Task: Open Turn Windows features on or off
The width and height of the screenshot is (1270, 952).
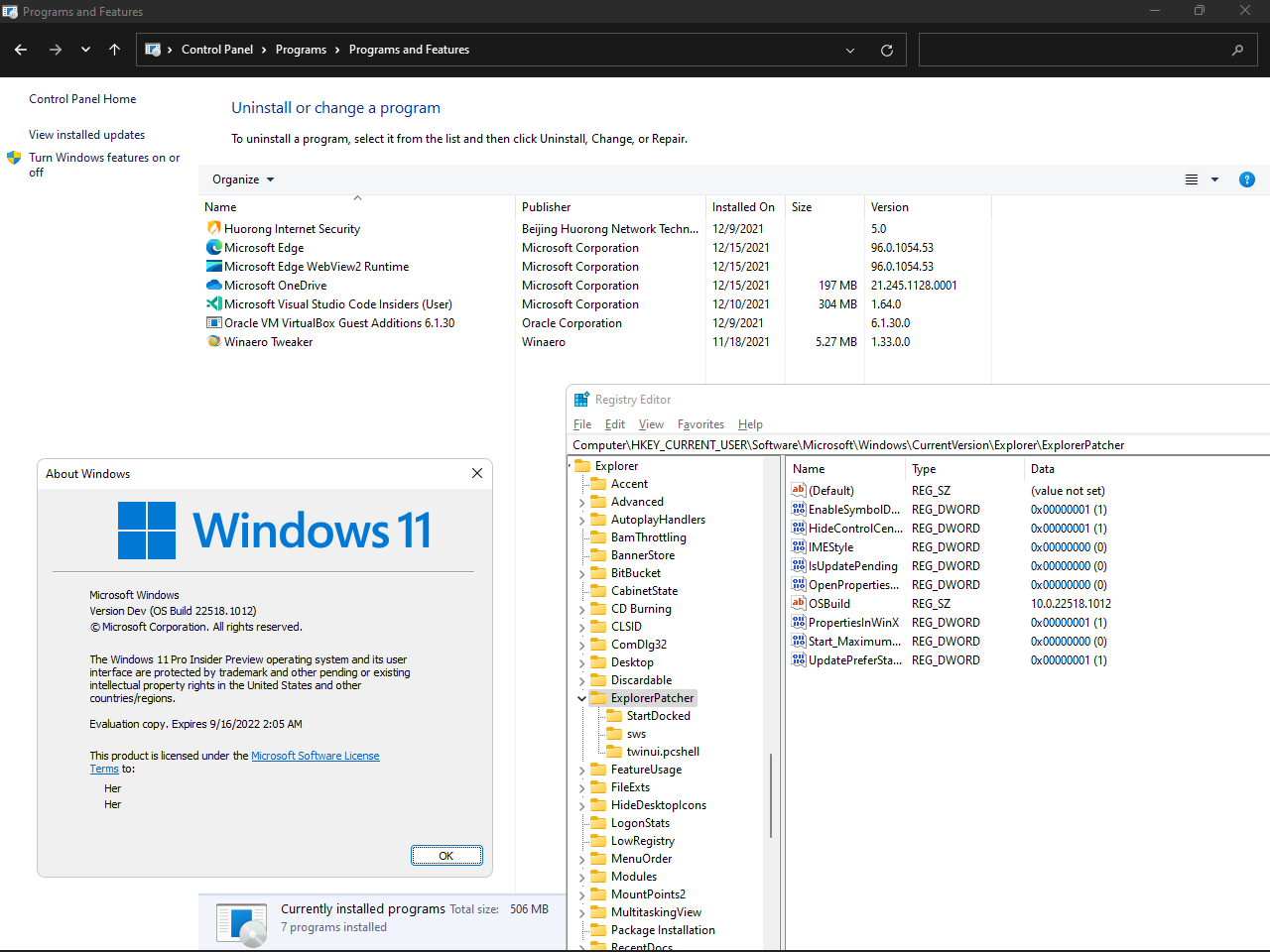Action: pos(104,165)
